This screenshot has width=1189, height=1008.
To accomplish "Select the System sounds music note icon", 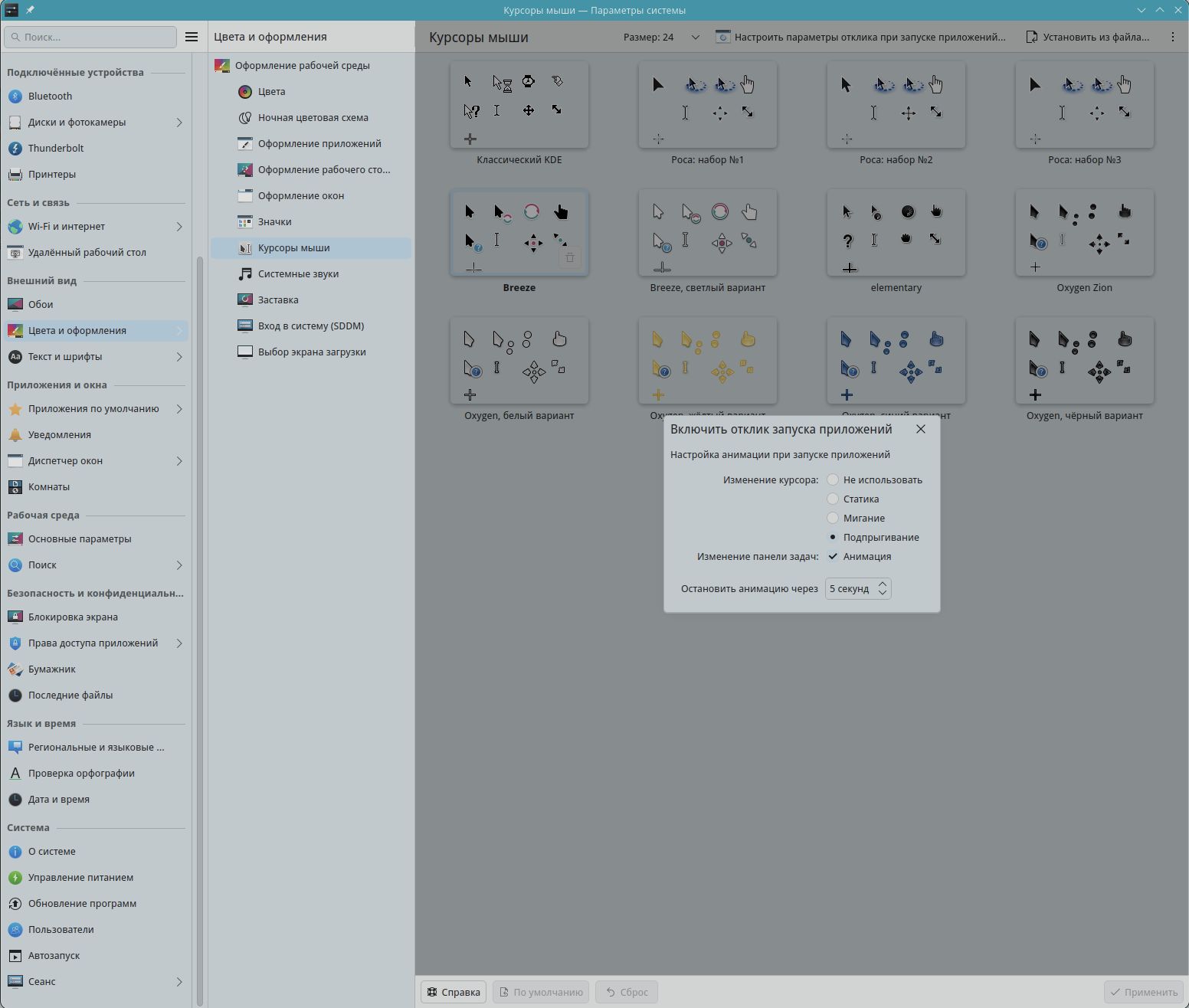I will point(245,273).
